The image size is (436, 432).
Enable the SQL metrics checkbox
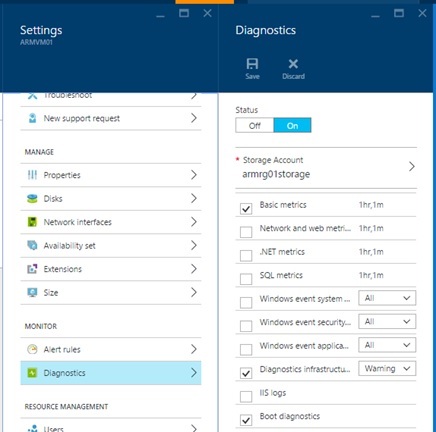[246, 279]
